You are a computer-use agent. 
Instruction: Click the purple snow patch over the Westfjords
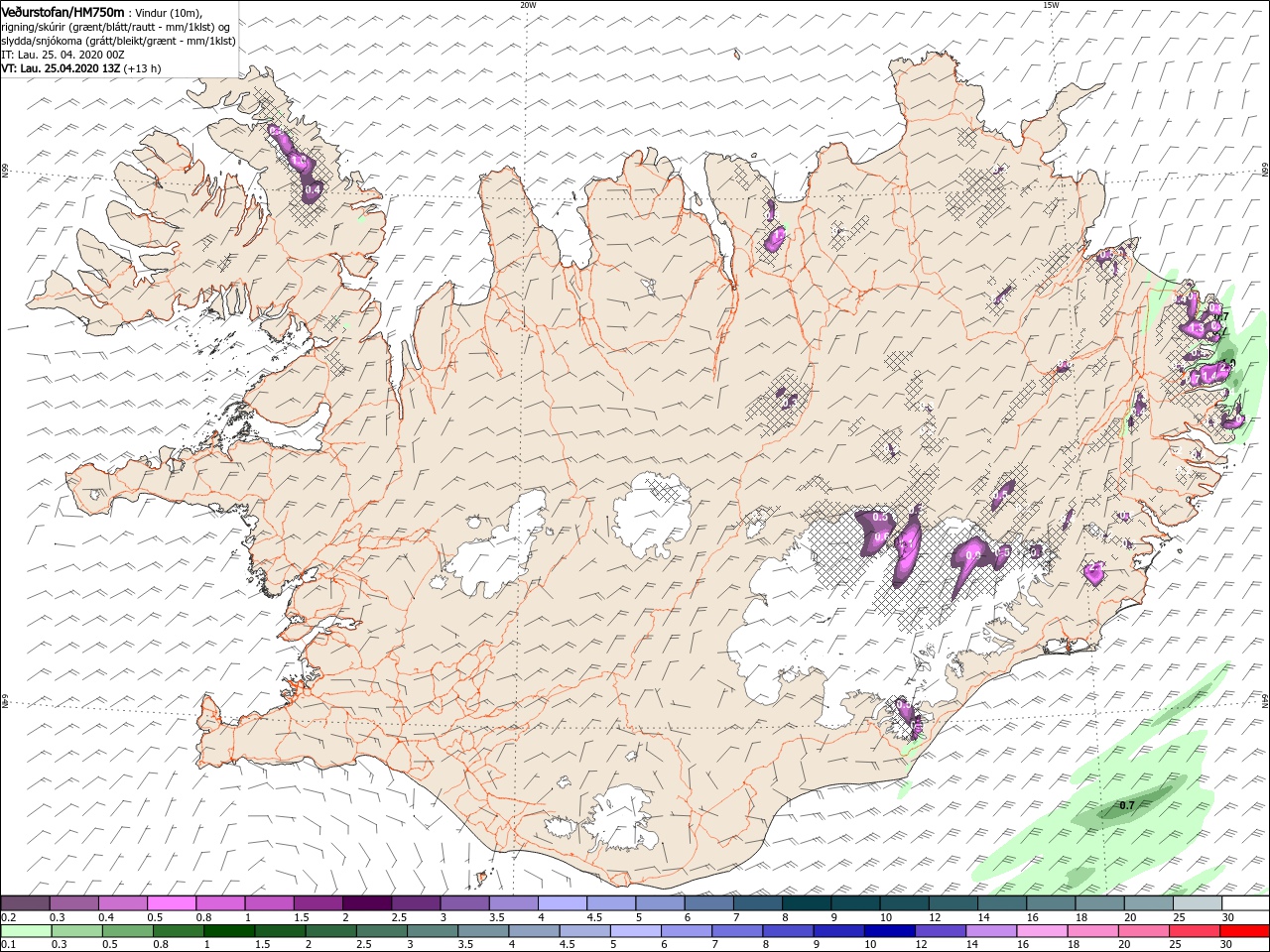click(x=298, y=166)
